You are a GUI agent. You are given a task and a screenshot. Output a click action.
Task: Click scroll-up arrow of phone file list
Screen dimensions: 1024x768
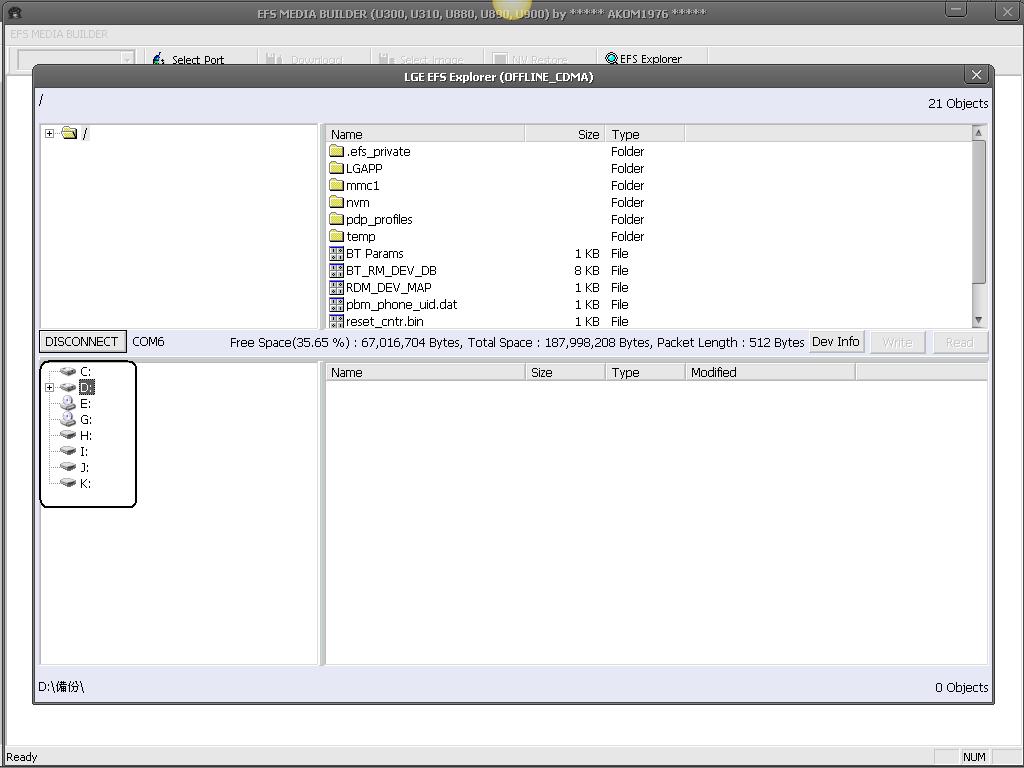point(978,133)
